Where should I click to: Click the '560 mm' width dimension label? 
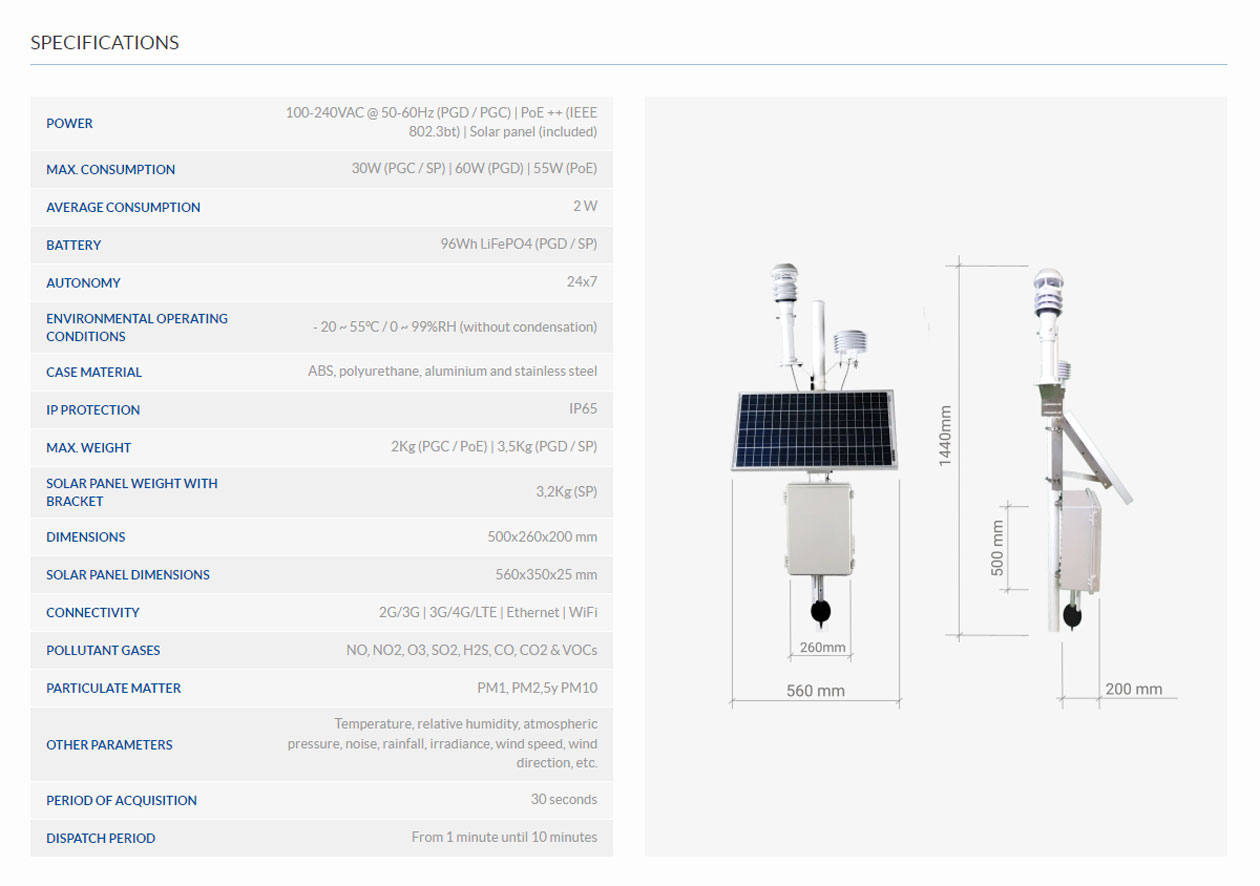pyautogui.click(x=815, y=691)
